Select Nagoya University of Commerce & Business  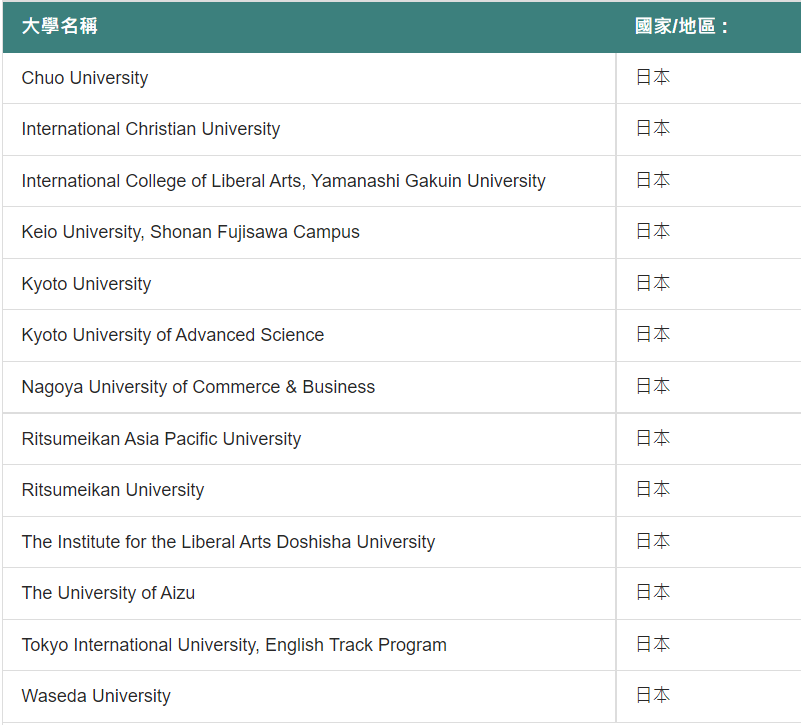pyautogui.click(x=198, y=387)
